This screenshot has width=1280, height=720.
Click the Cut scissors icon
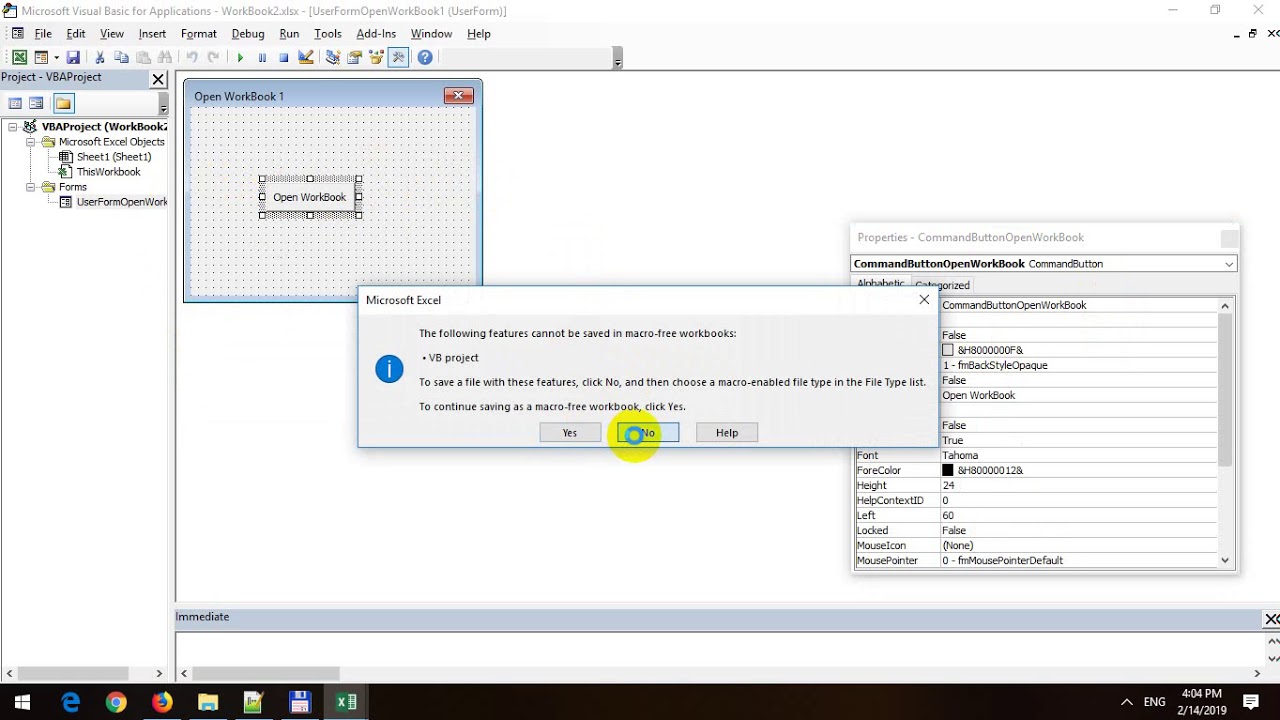[99, 58]
